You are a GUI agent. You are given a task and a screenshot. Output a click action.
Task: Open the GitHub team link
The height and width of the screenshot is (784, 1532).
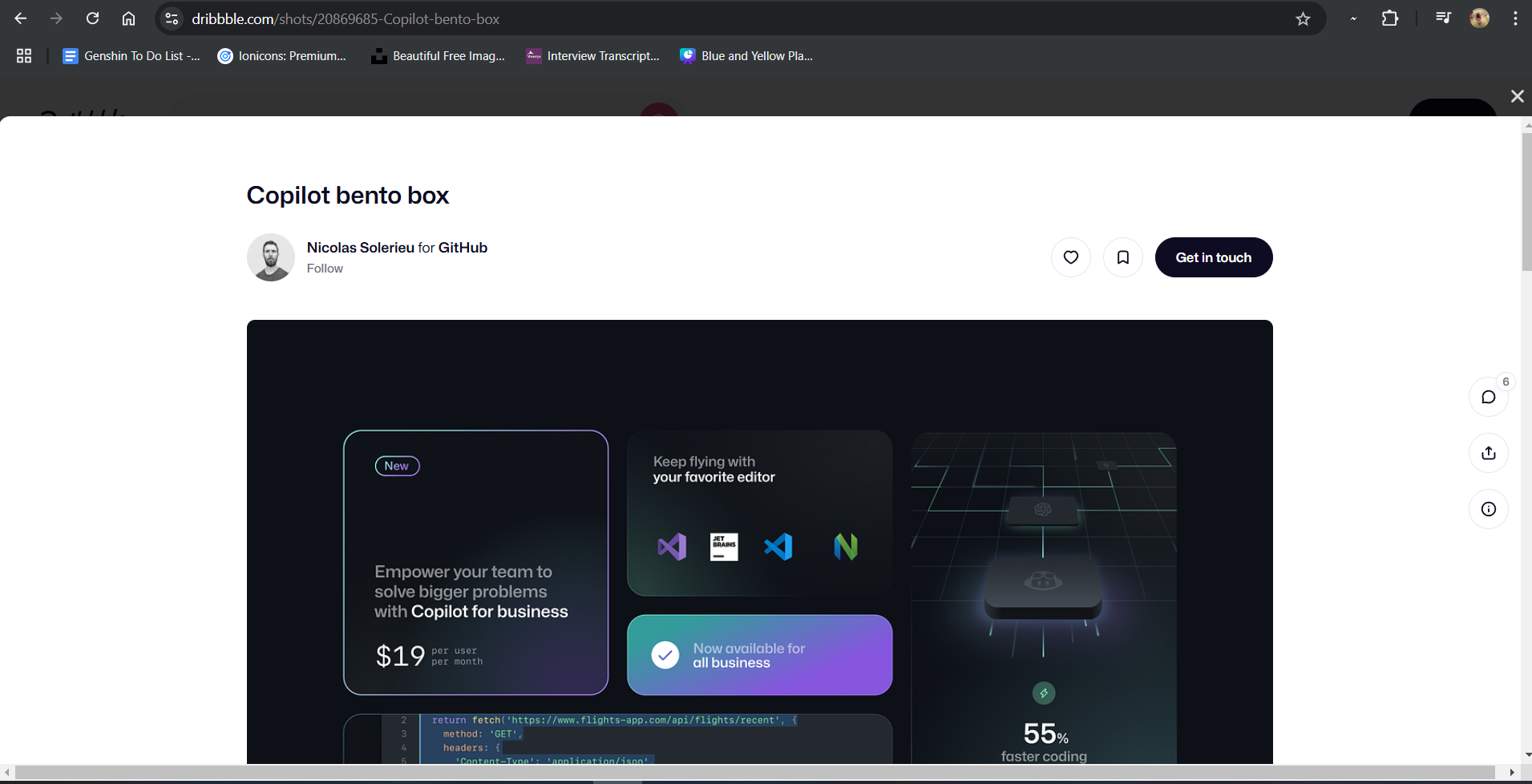(463, 248)
